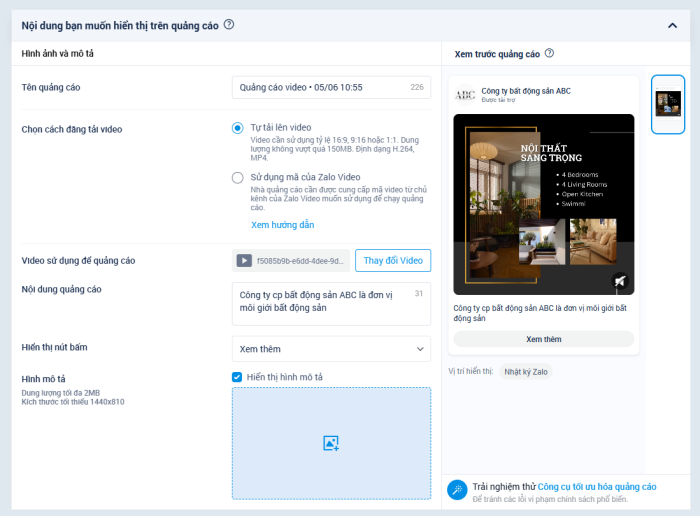Click 'Vị trí hiển thị:' label
Viewport: 700px width, 516px height.
click(x=471, y=371)
